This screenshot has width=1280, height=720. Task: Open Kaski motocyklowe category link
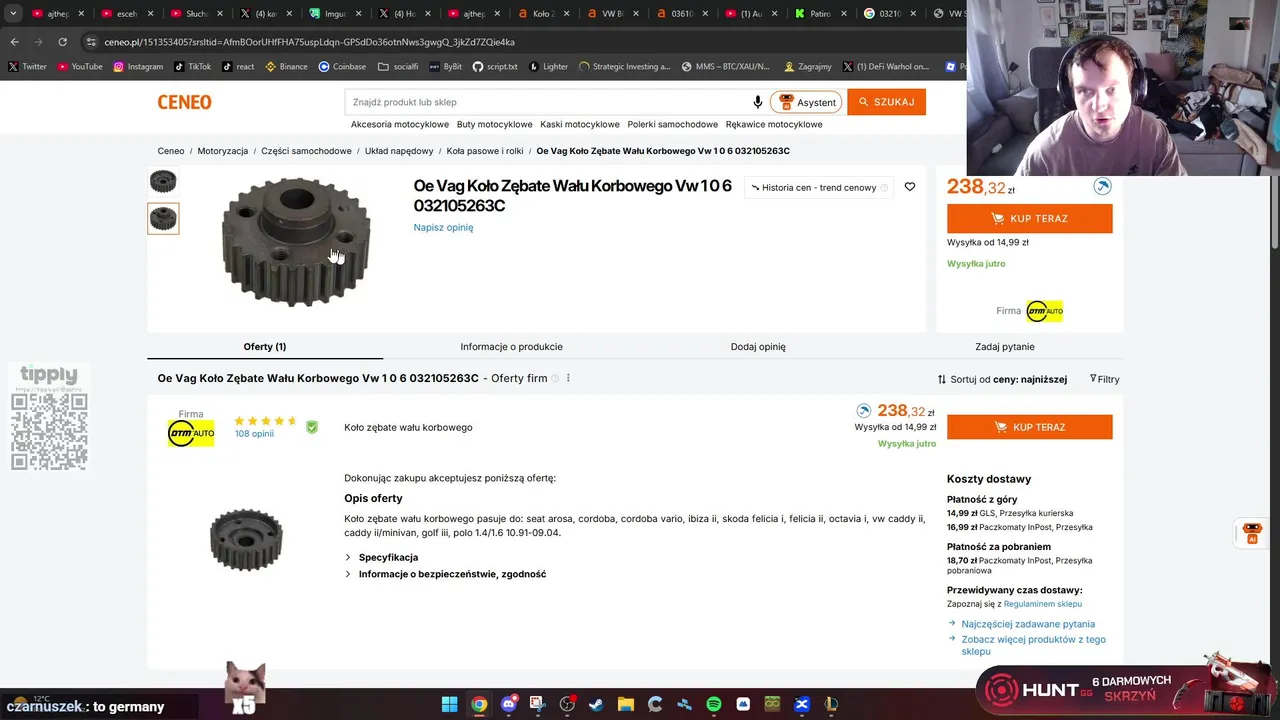click(580, 124)
